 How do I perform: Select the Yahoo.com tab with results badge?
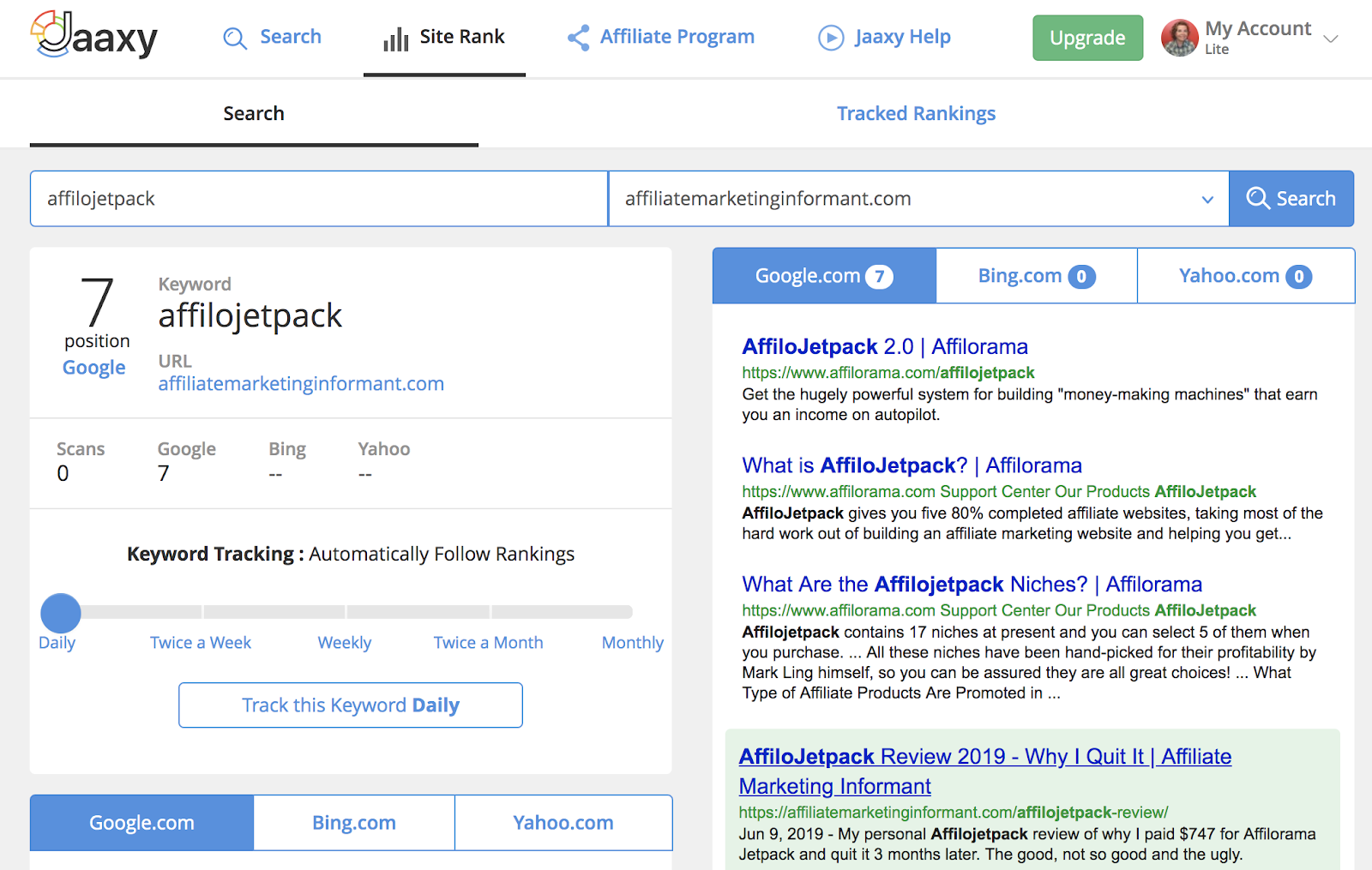1246,276
